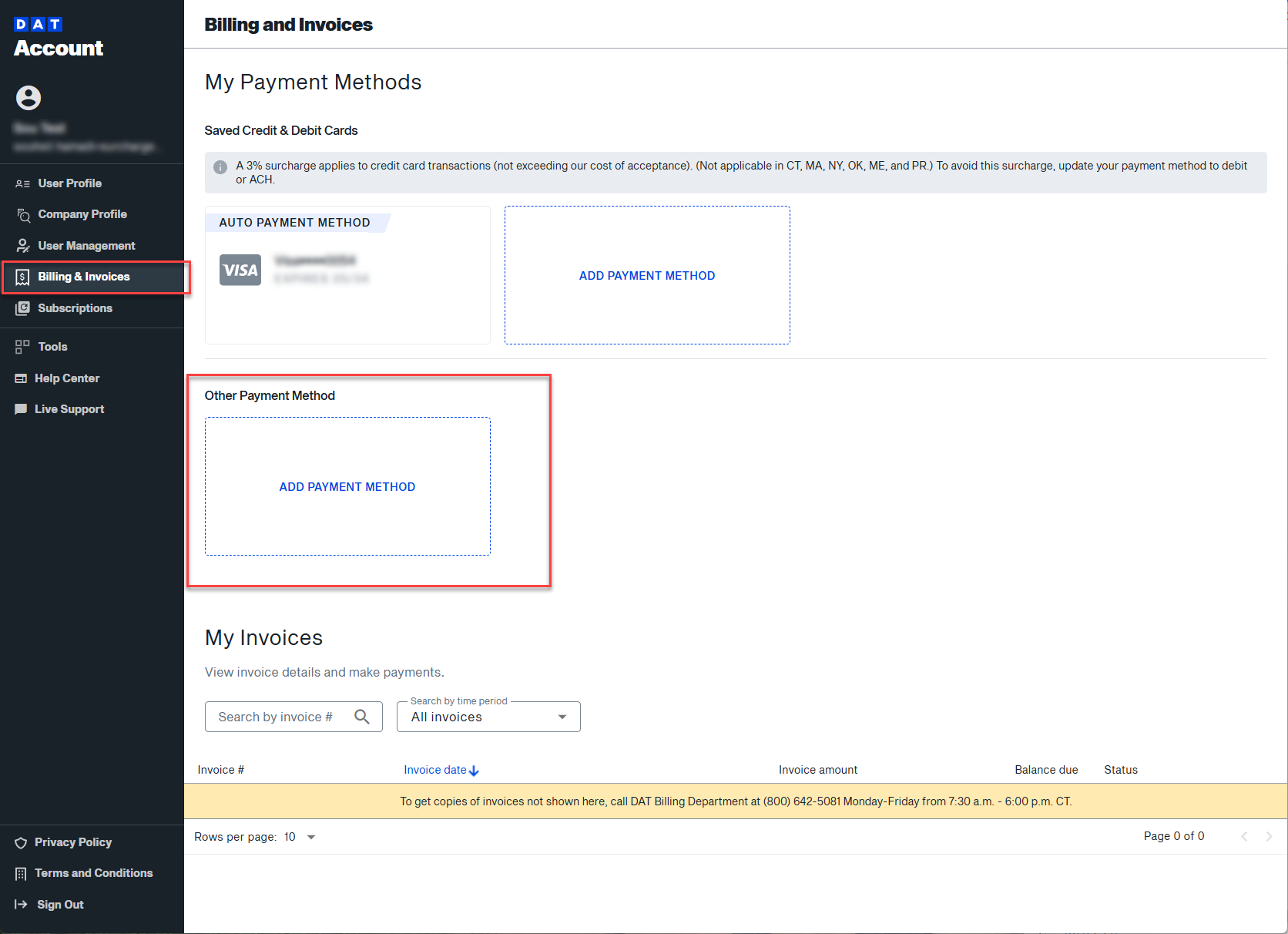Expand the Rows per page dropdown
Image resolution: width=1288 pixels, height=934 pixels.
[300, 837]
